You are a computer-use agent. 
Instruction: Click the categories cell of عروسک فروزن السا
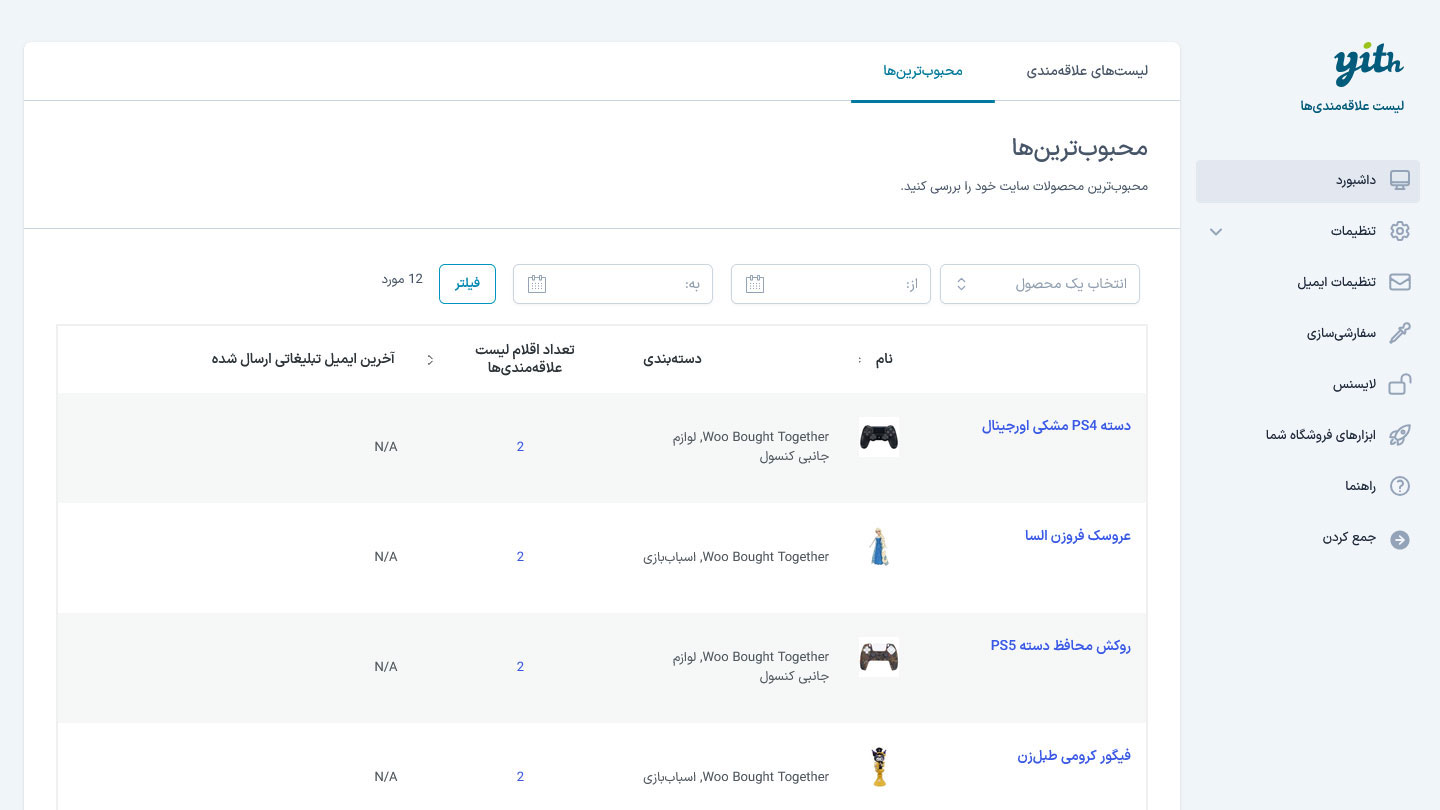[736, 557]
